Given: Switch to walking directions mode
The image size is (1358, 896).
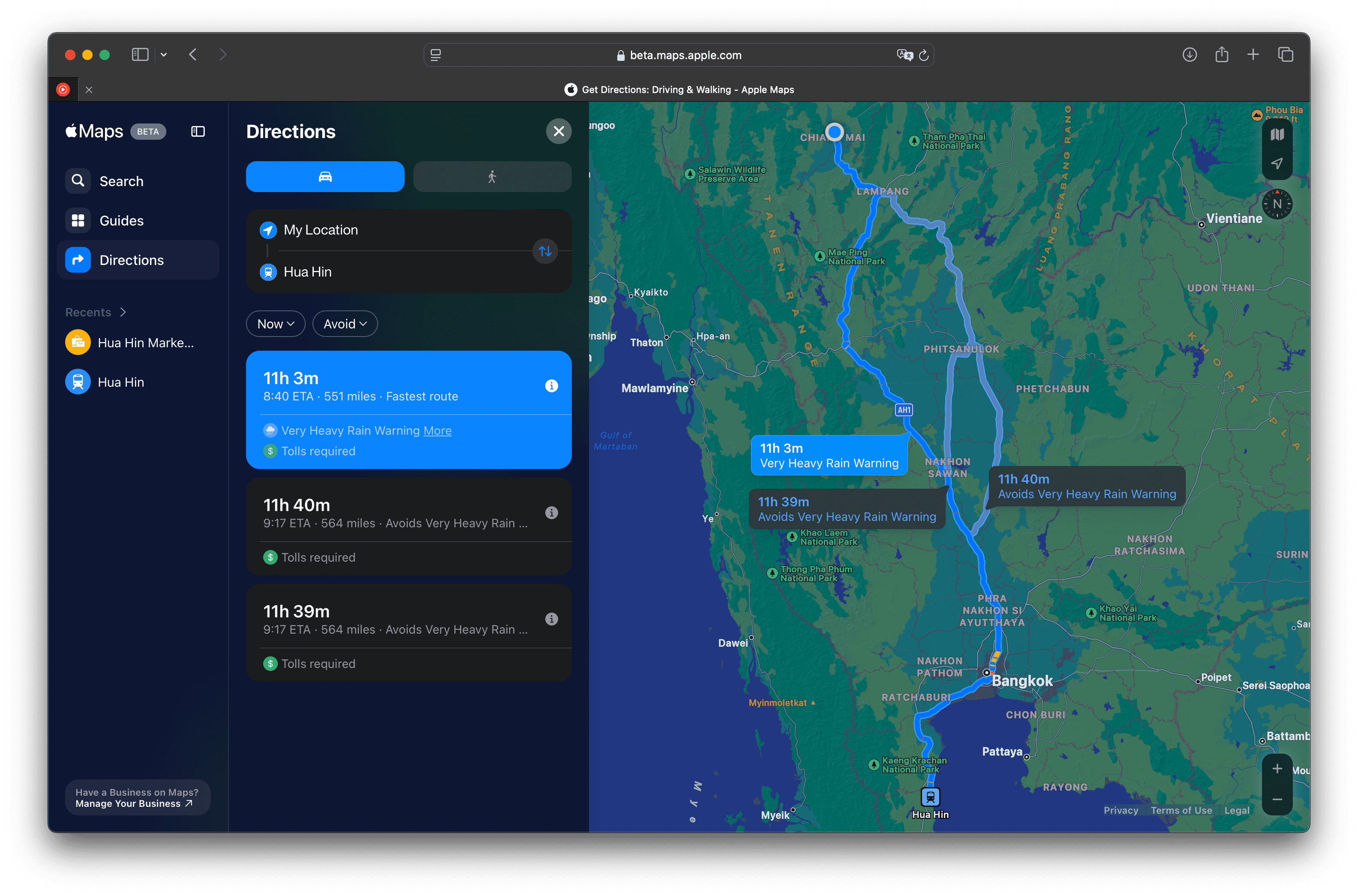Looking at the screenshot, I should pyautogui.click(x=492, y=177).
